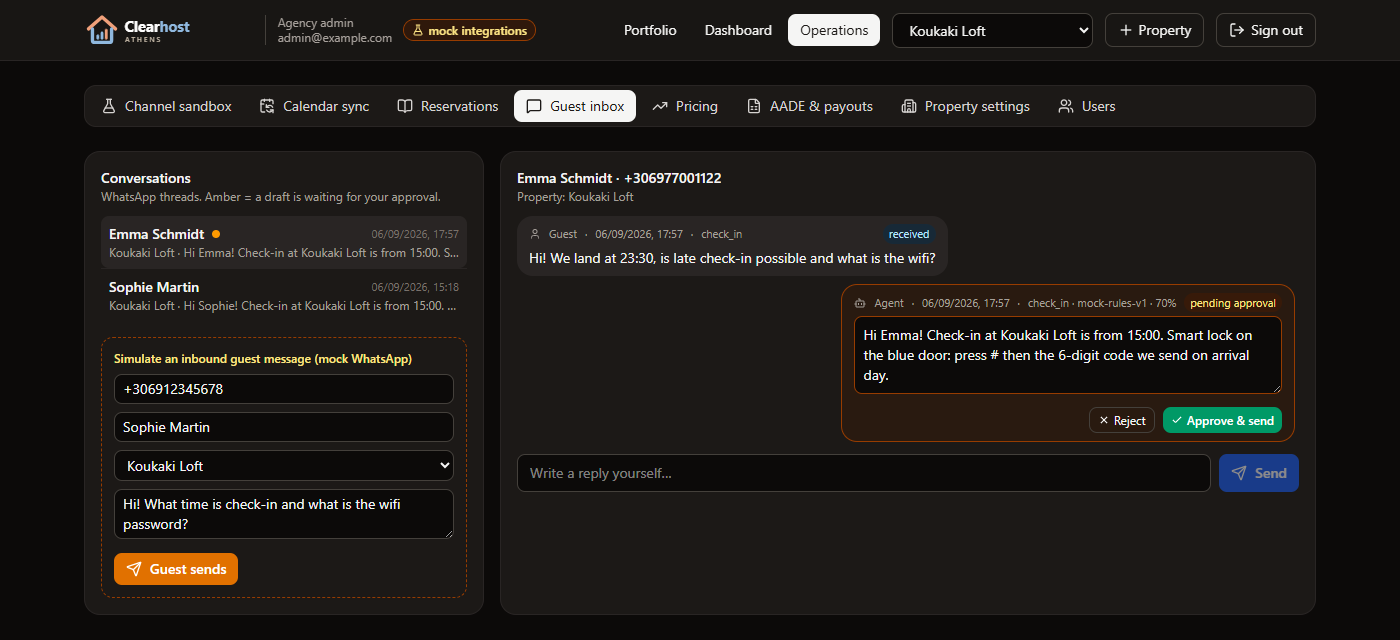
Task: Open the Emma Schmidt conversation
Action: coord(284,242)
